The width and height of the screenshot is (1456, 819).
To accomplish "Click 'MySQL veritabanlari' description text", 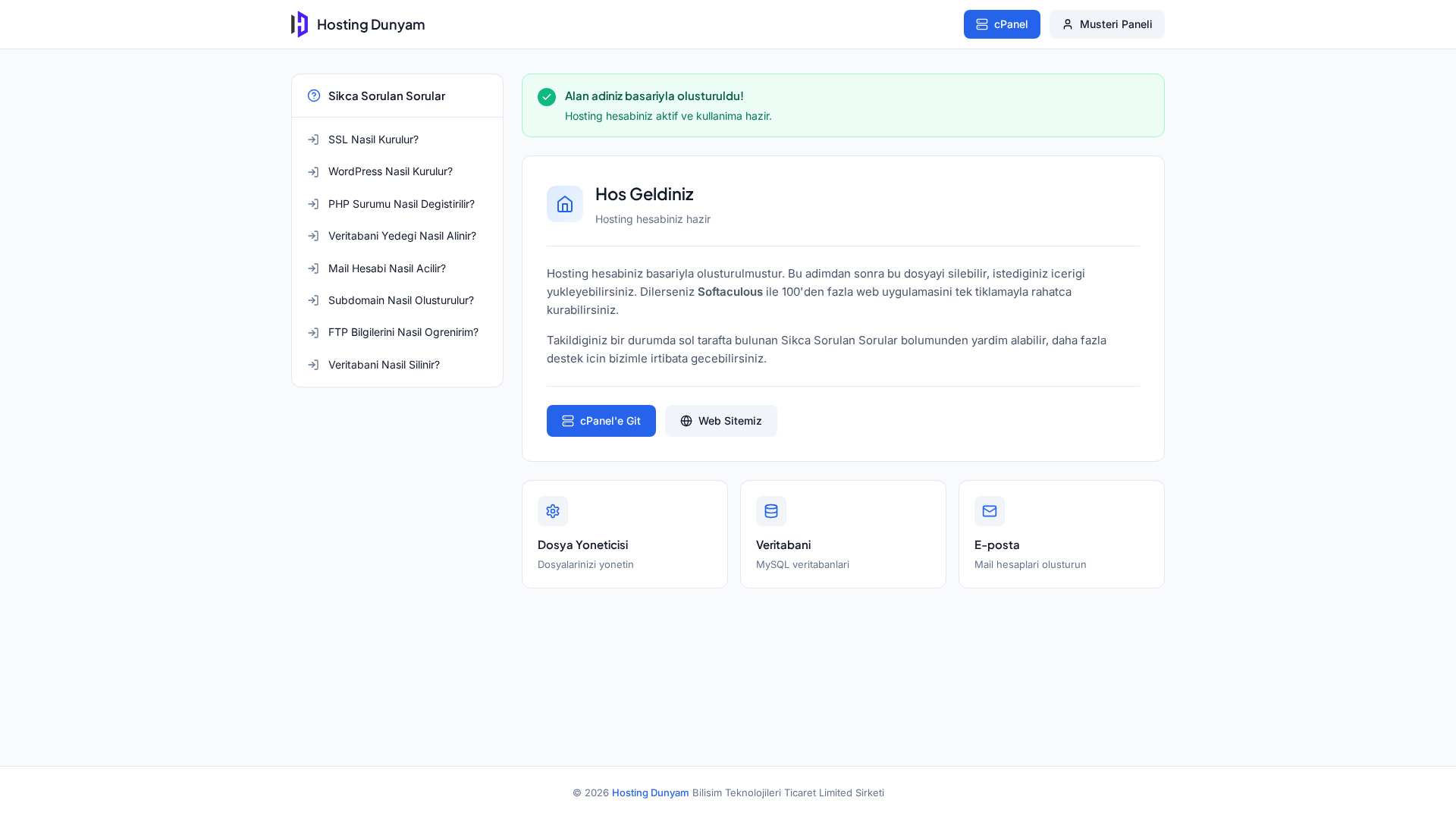I will coord(802,565).
